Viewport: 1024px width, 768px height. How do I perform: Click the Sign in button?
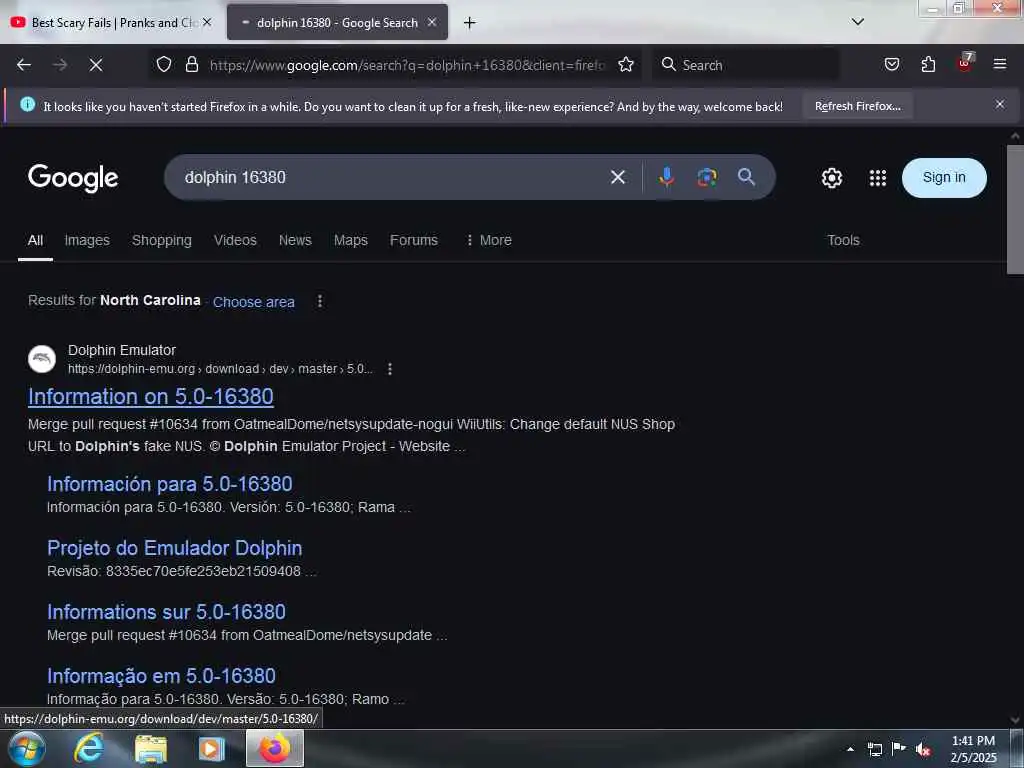944,178
